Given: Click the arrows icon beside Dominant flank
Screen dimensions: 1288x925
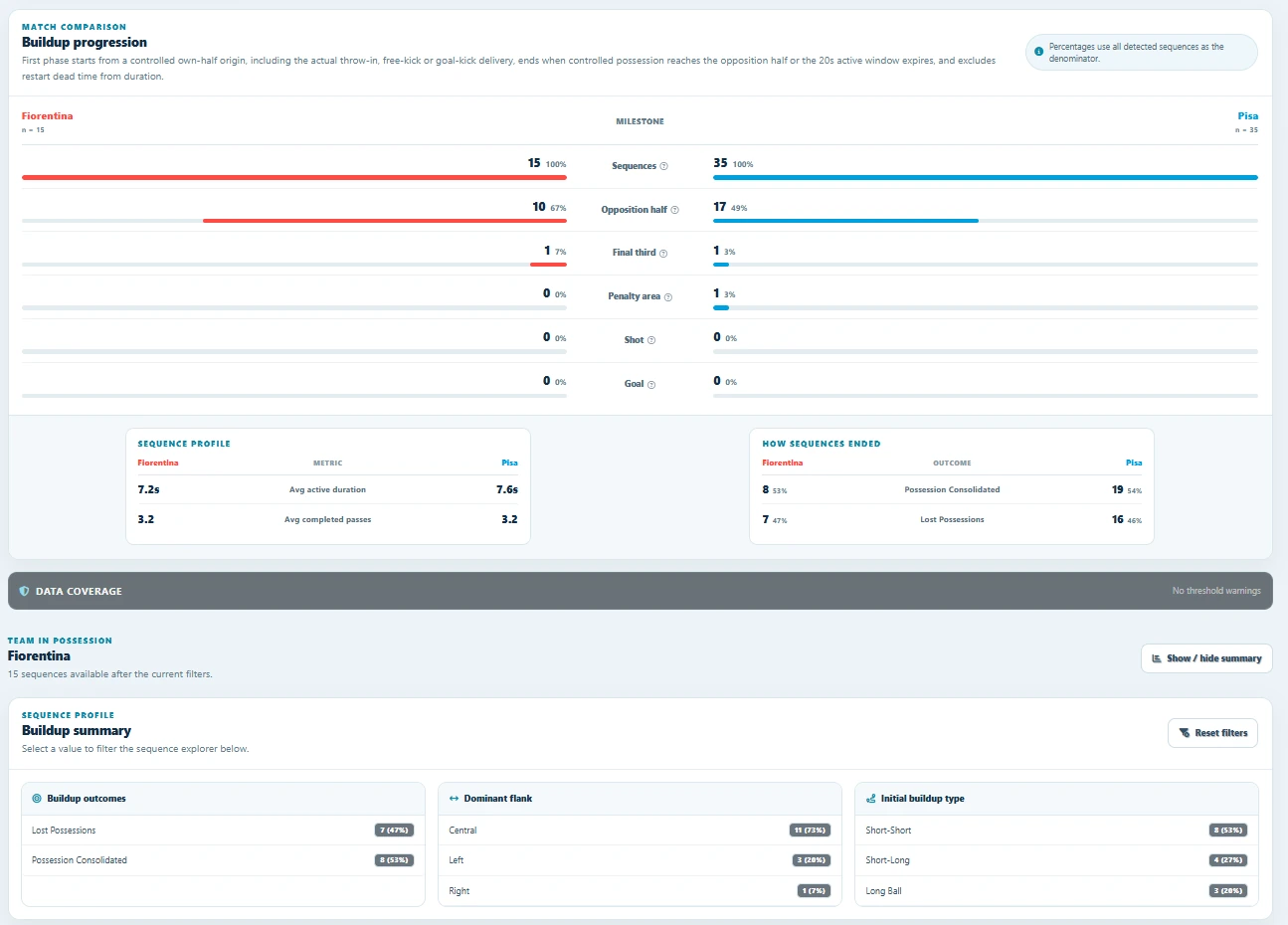Looking at the screenshot, I should click(x=454, y=799).
